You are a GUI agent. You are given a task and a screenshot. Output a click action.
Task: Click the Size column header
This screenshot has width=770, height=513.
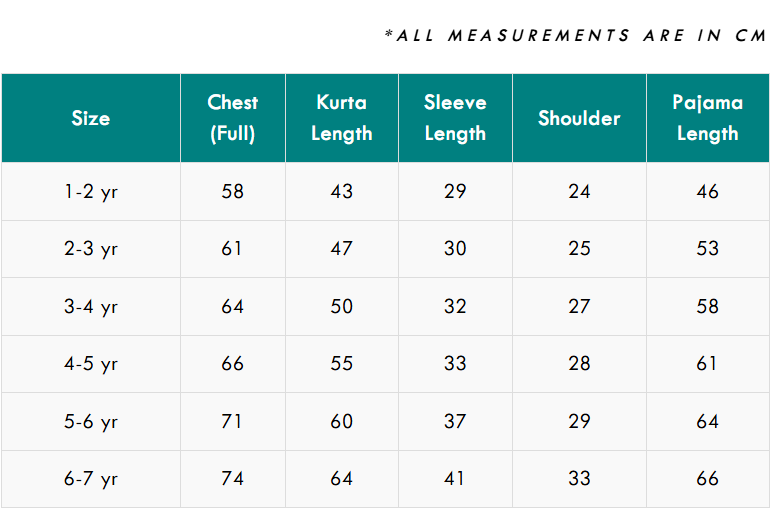pos(91,118)
